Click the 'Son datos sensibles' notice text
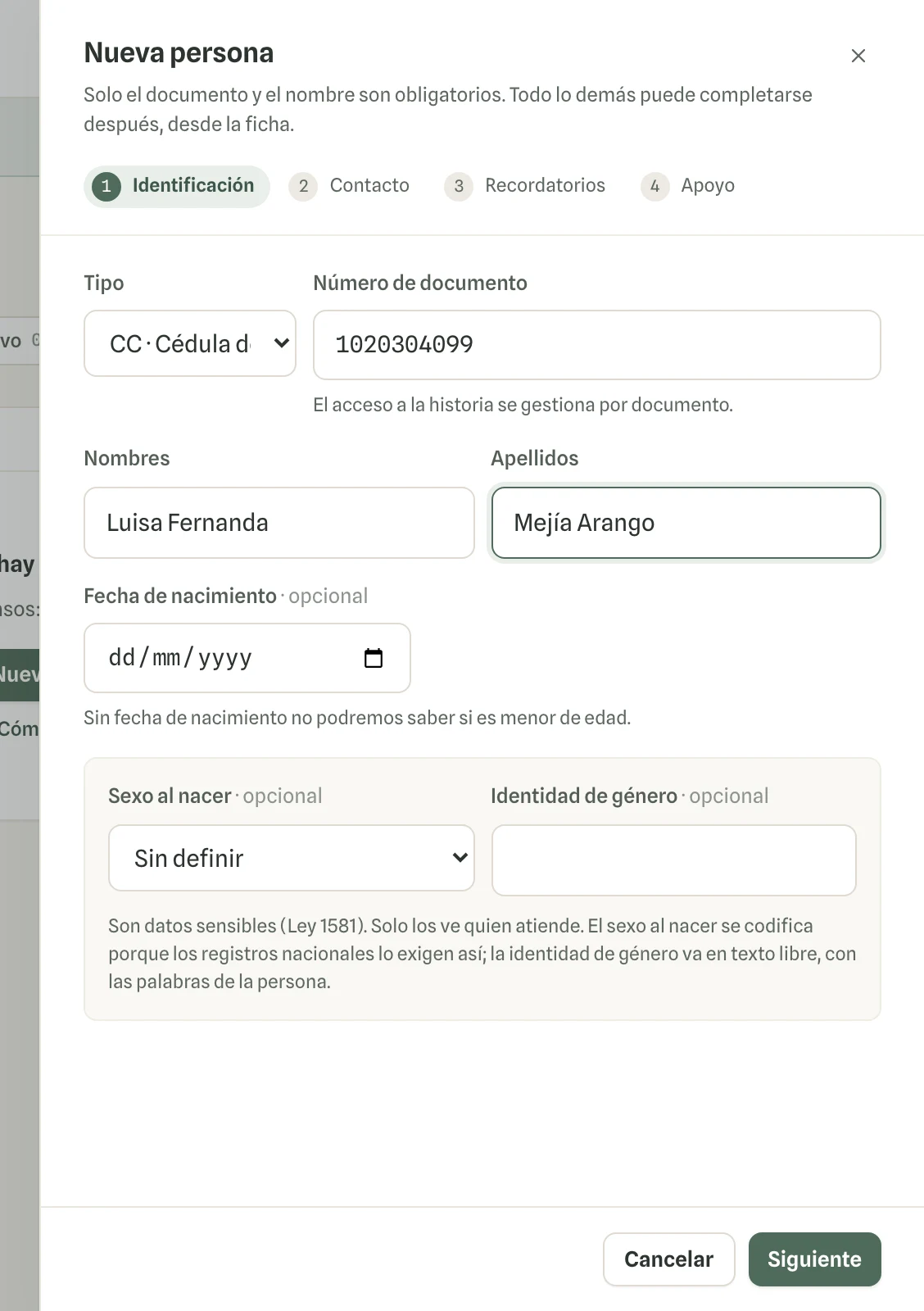 pyautogui.click(x=482, y=953)
